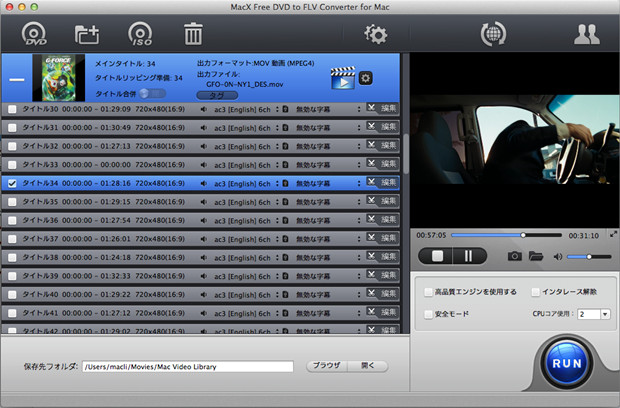Load a DVD disc with the DVD icon
The height and width of the screenshot is (408, 620).
coord(34,34)
